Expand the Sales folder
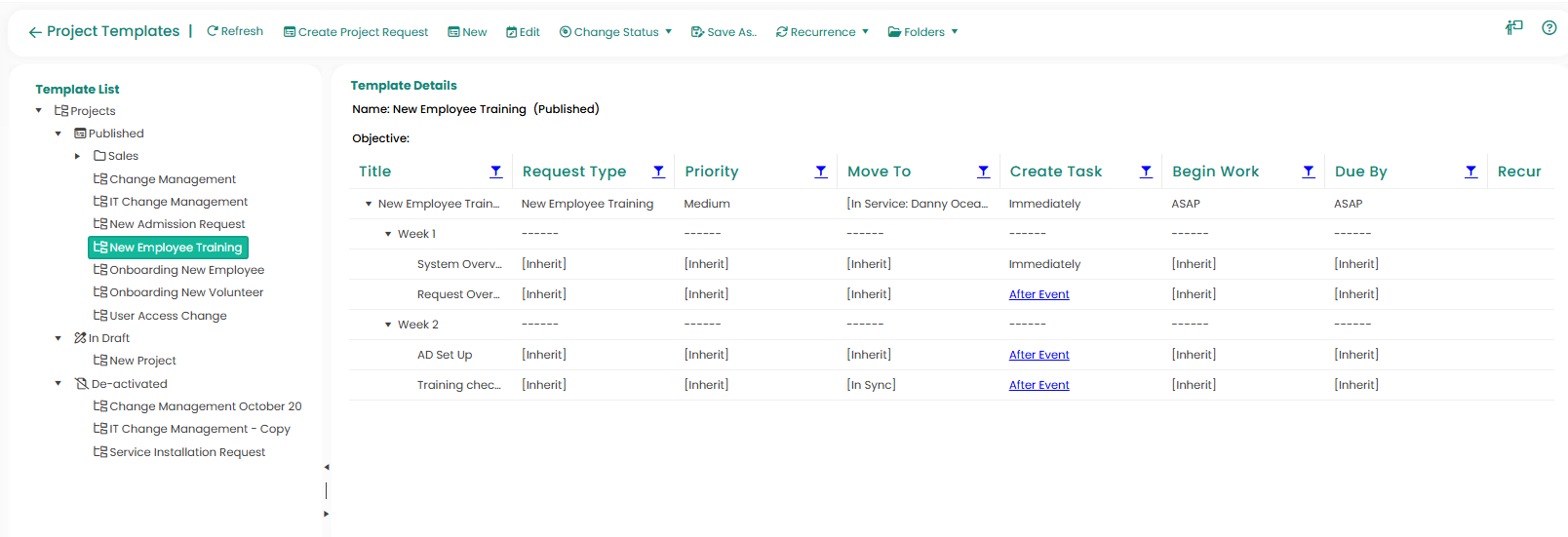 [78, 156]
